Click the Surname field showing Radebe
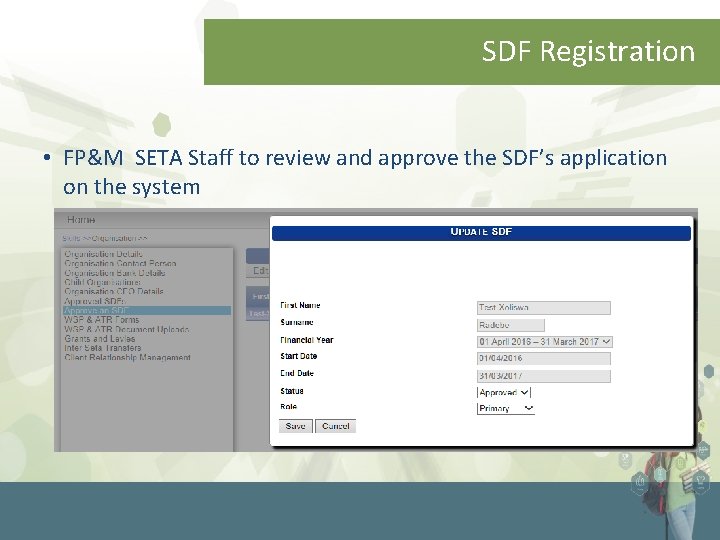 pos(511,325)
